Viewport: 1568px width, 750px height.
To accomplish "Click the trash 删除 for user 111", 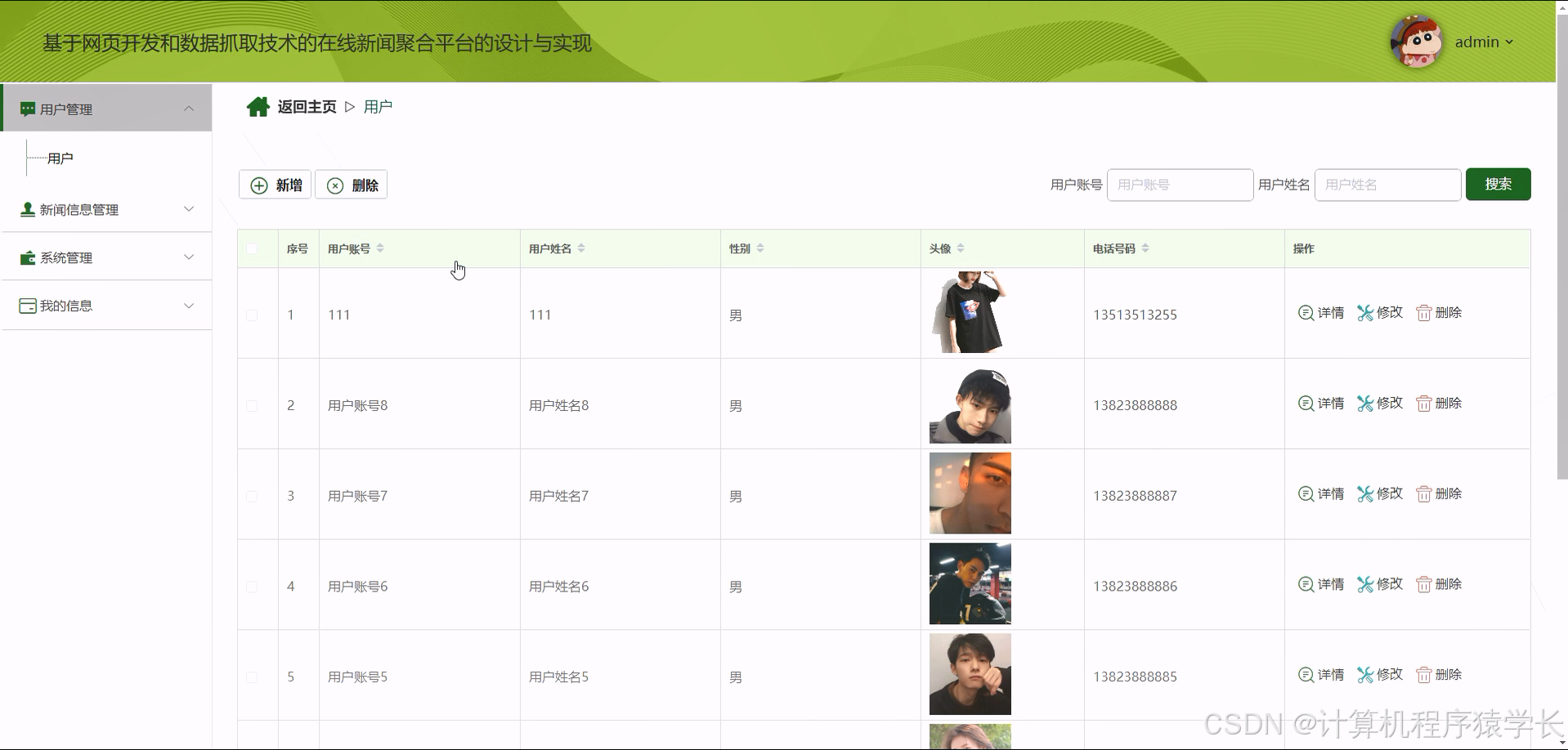I will click(1439, 312).
